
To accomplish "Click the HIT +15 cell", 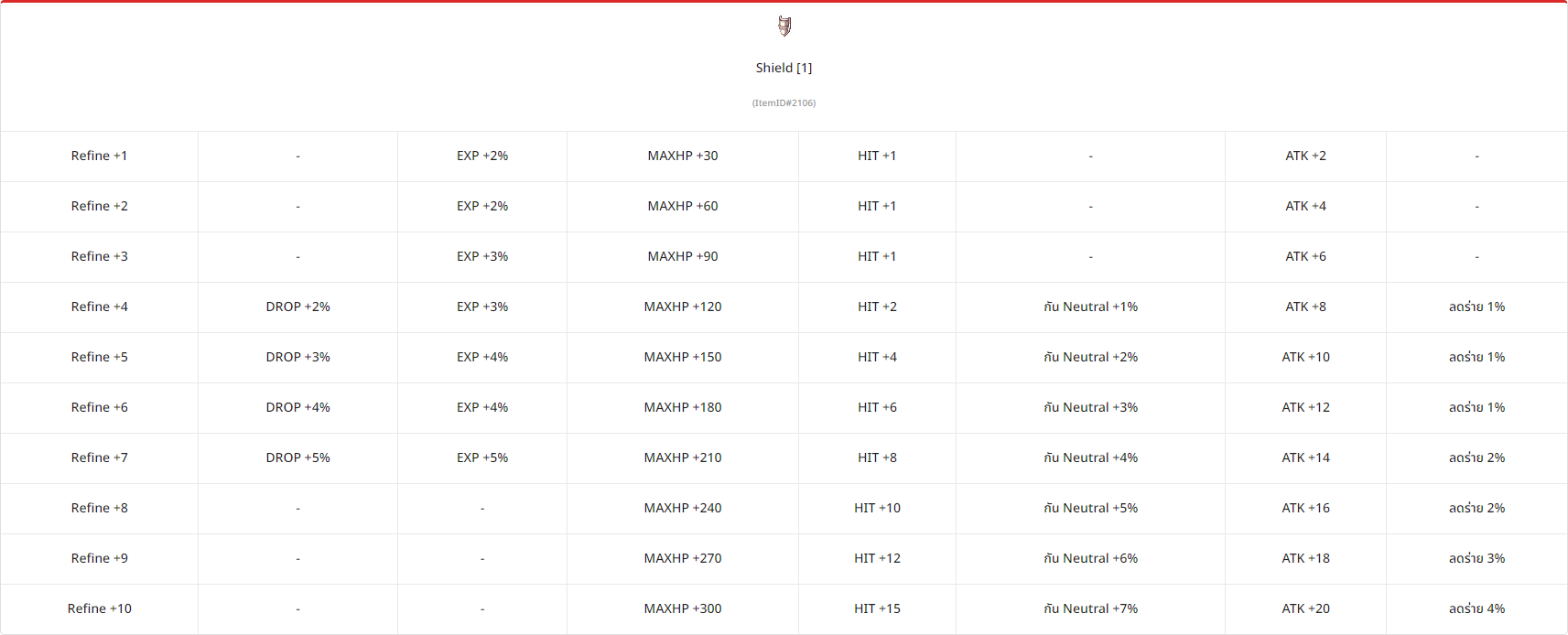I will [877, 608].
